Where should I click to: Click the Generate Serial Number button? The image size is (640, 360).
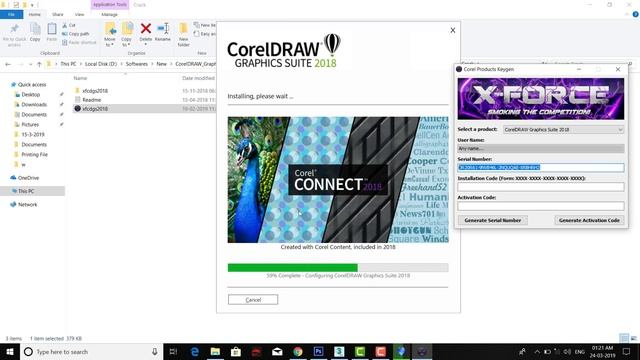coord(493,220)
